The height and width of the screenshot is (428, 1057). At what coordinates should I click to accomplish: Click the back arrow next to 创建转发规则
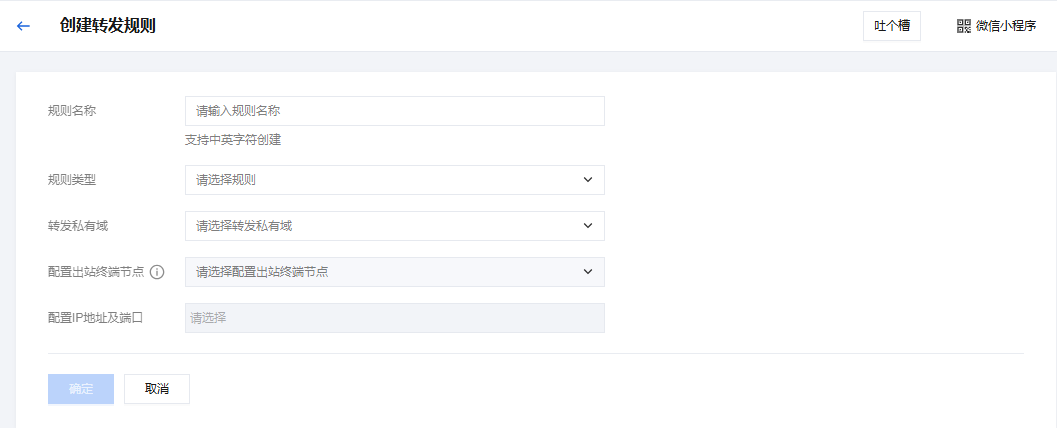(x=24, y=26)
